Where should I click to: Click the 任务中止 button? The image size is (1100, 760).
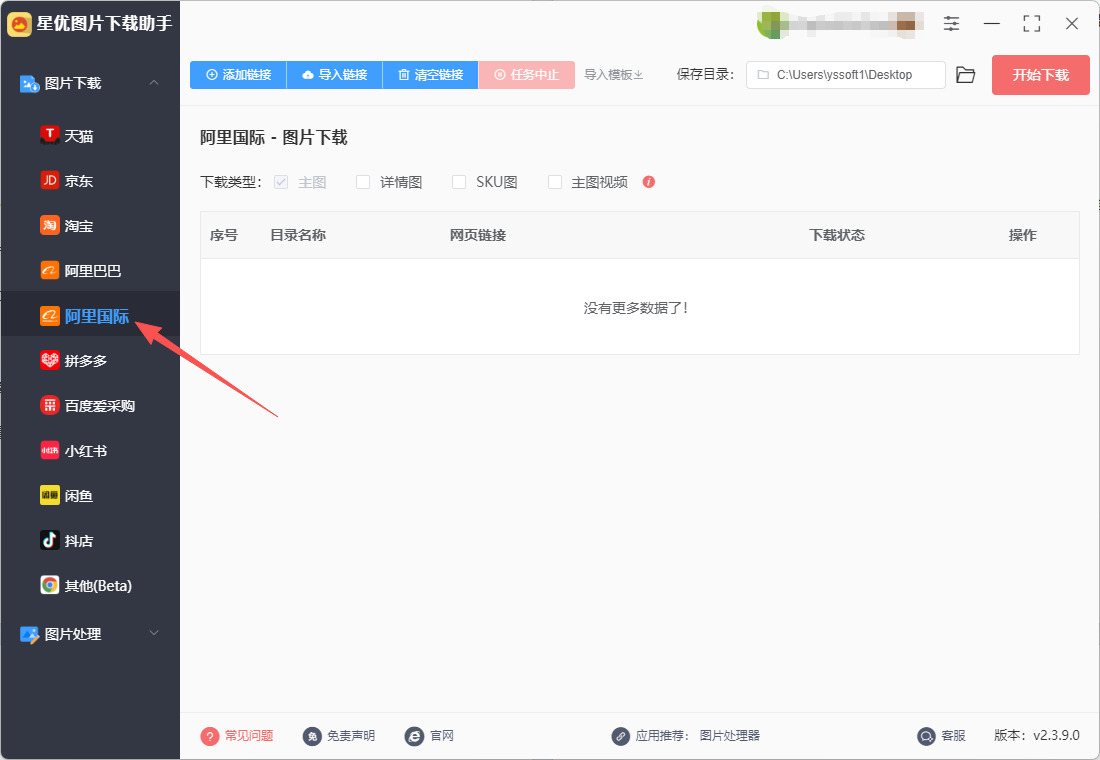click(x=527, y=74)
